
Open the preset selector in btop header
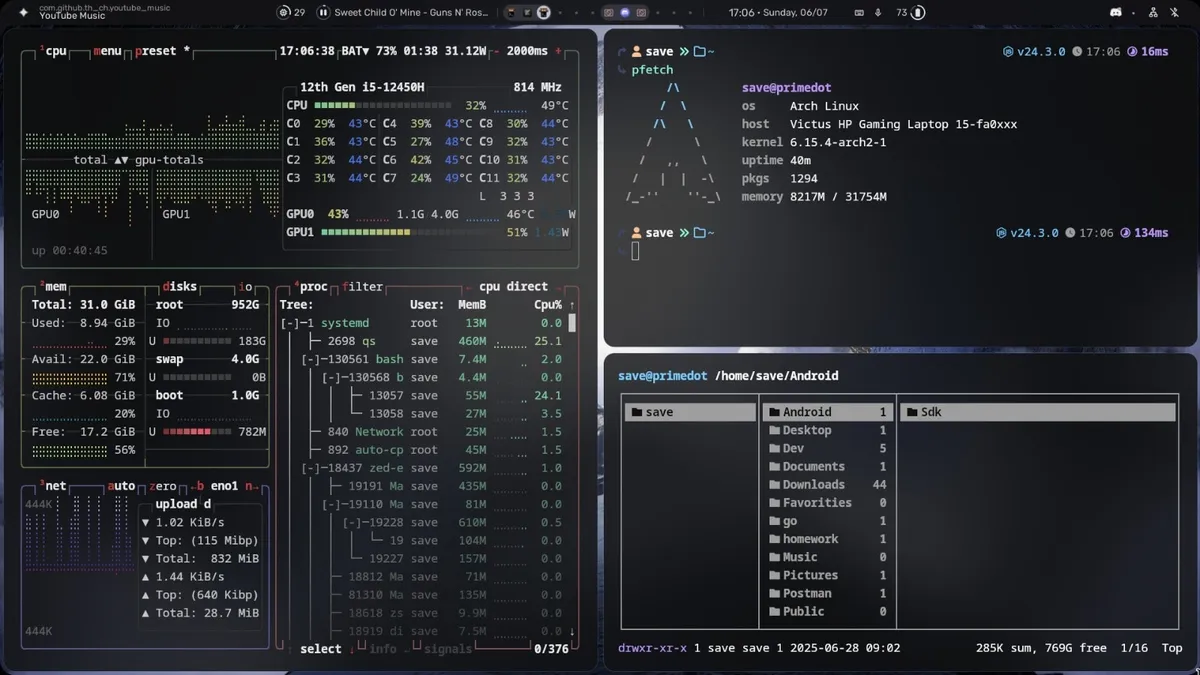click(x=155, y=50)
